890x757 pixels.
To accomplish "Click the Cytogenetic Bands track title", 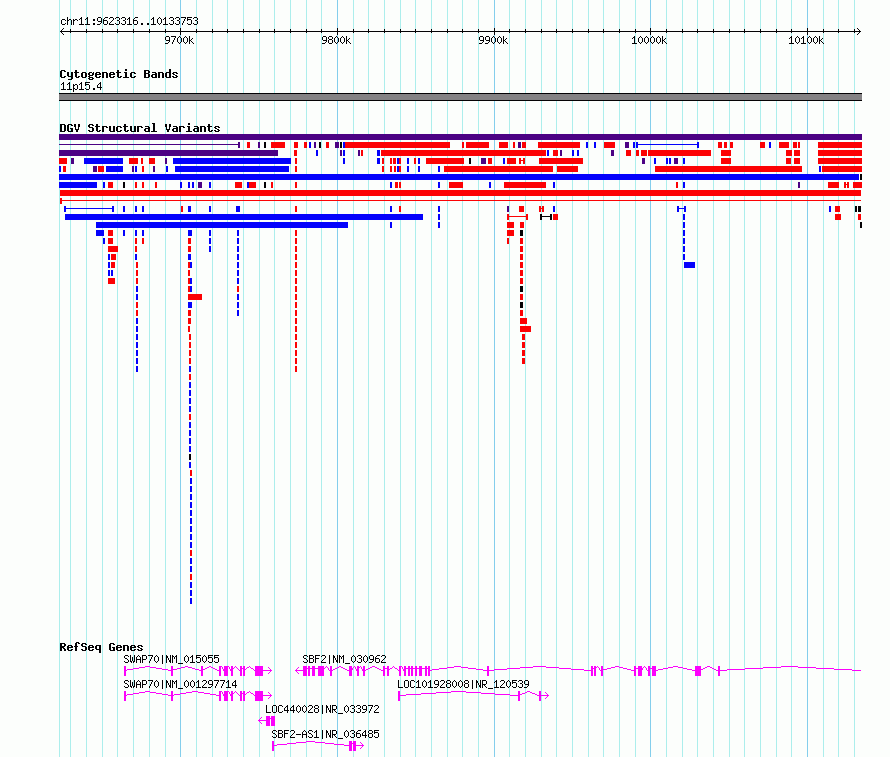I will click(119, 74).
